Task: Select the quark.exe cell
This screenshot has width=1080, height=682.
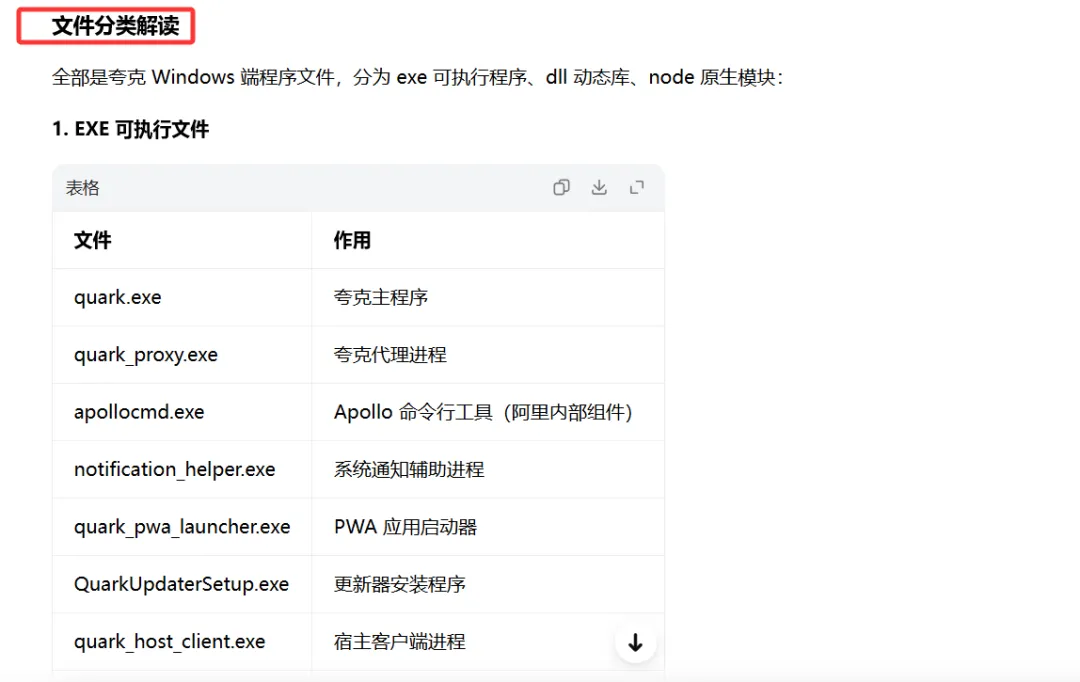Action: click(x=182, y=298)
